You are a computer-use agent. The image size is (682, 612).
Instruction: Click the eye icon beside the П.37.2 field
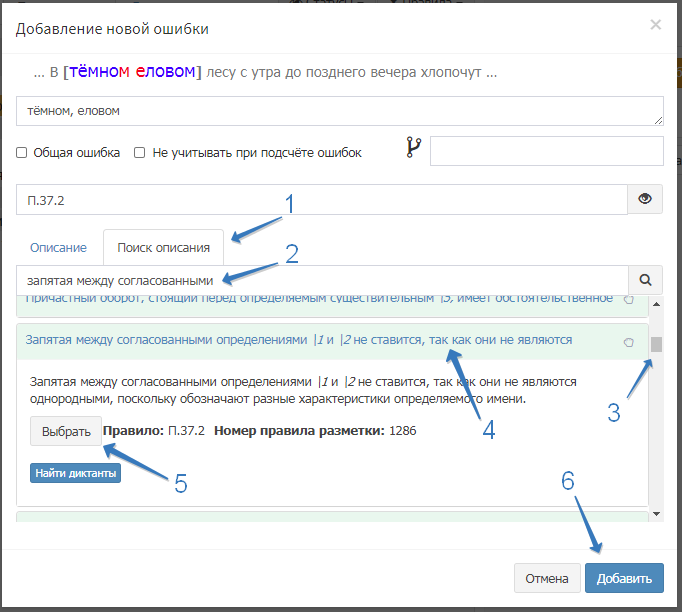pyautogui.click(x=645, y=199)
